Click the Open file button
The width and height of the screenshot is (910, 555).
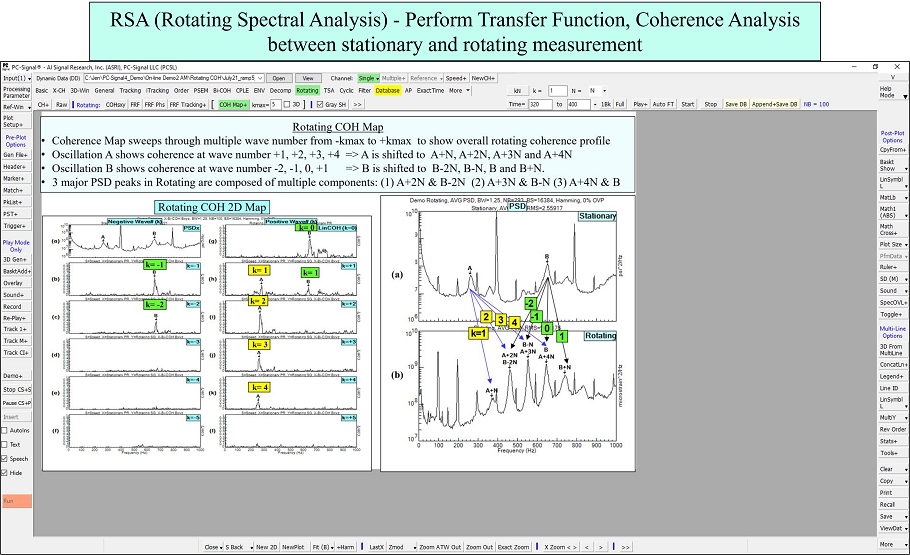[279, 77]
